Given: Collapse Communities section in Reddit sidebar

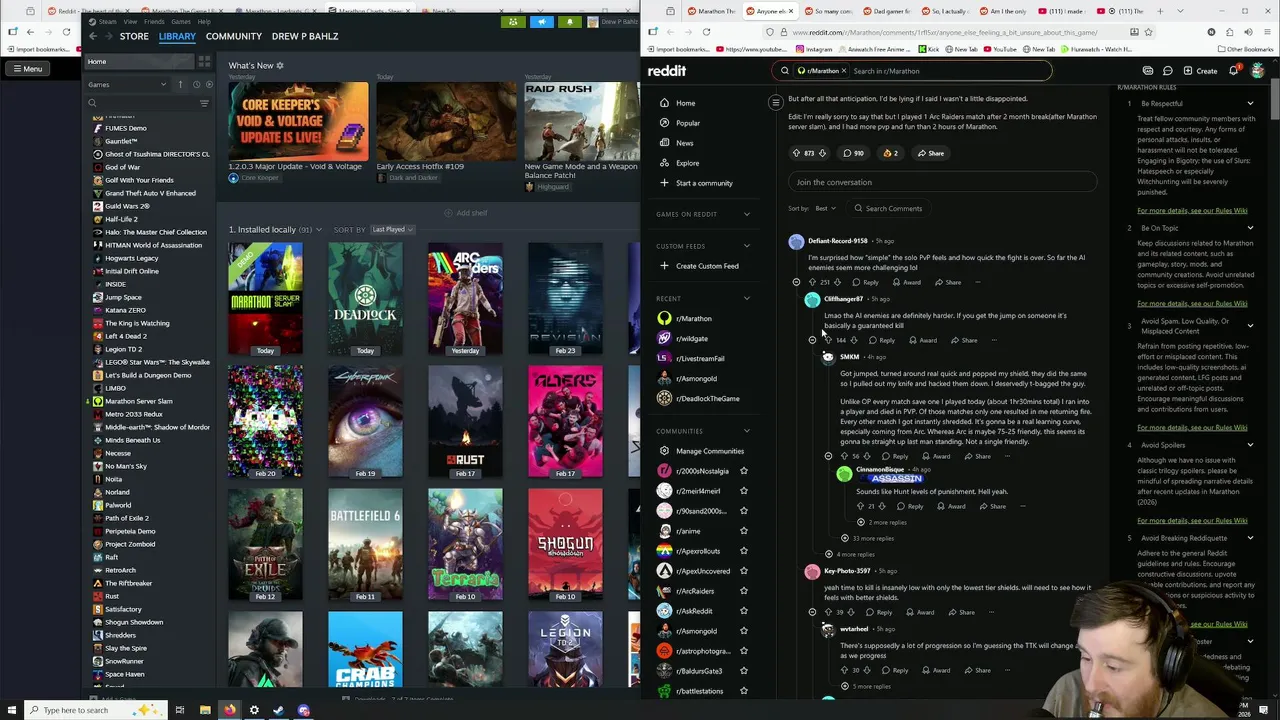Looking at the screenshot, I should tap(746, 431).
